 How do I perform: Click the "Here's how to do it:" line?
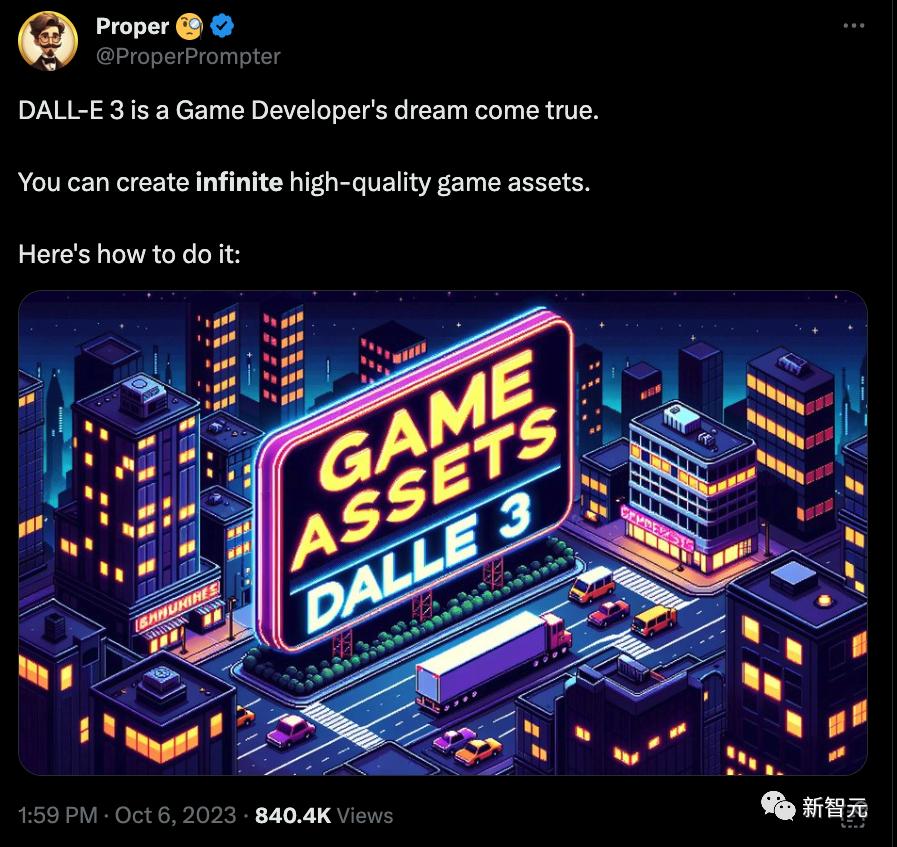coord(130,254)
